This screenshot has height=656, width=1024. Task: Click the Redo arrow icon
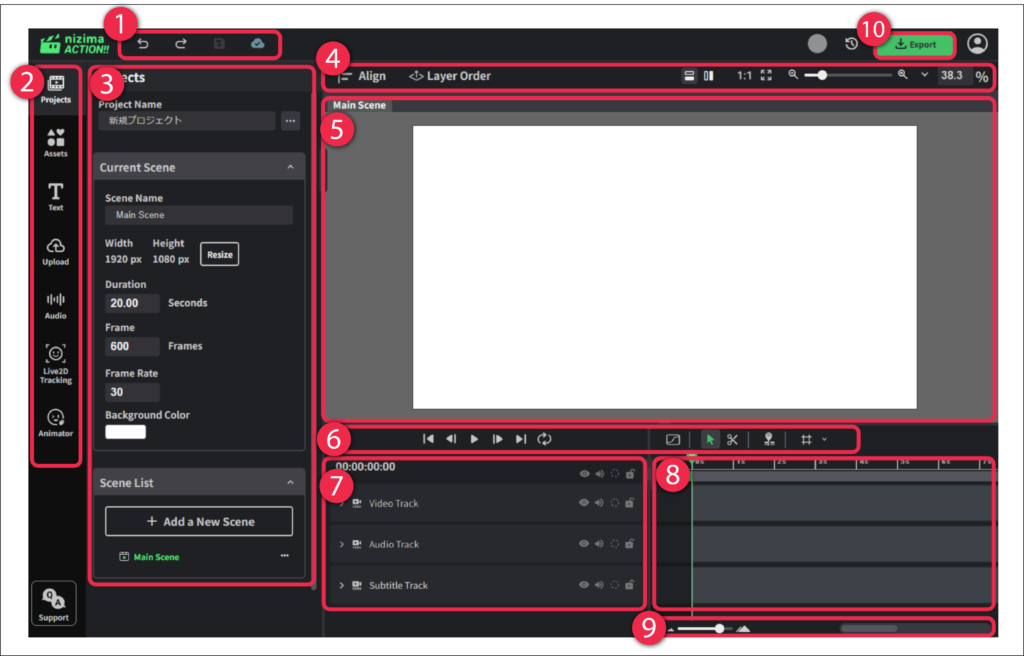(x=181, y=44)
